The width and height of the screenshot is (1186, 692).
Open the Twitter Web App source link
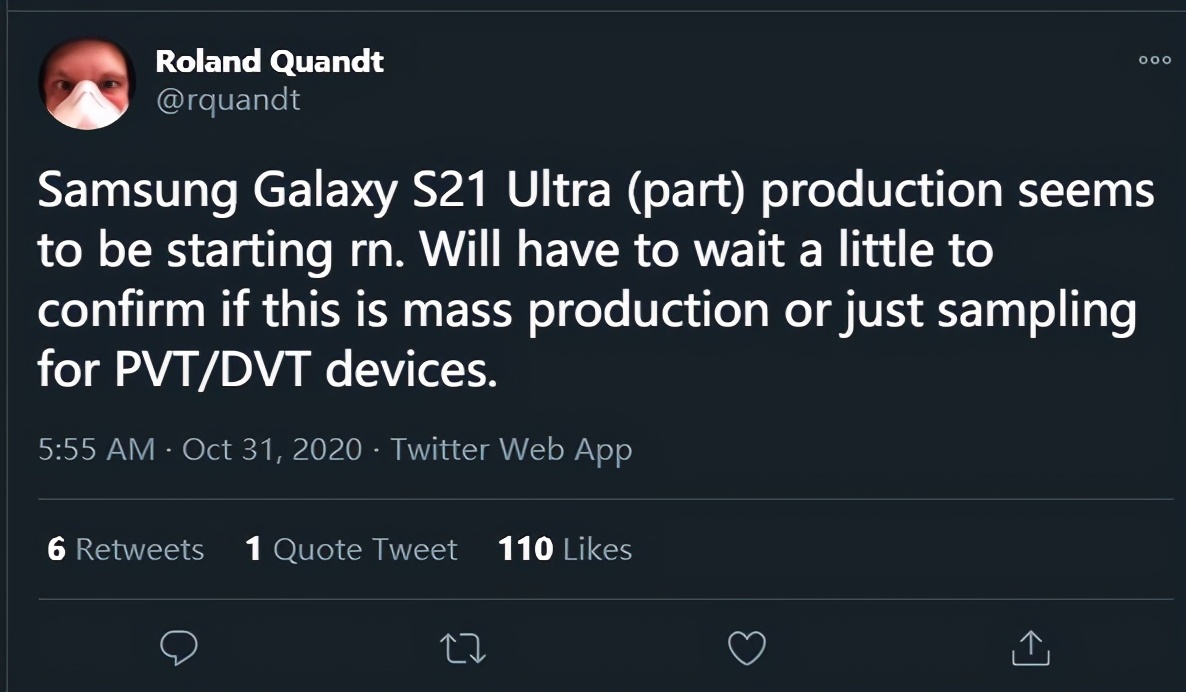(511, 449)
